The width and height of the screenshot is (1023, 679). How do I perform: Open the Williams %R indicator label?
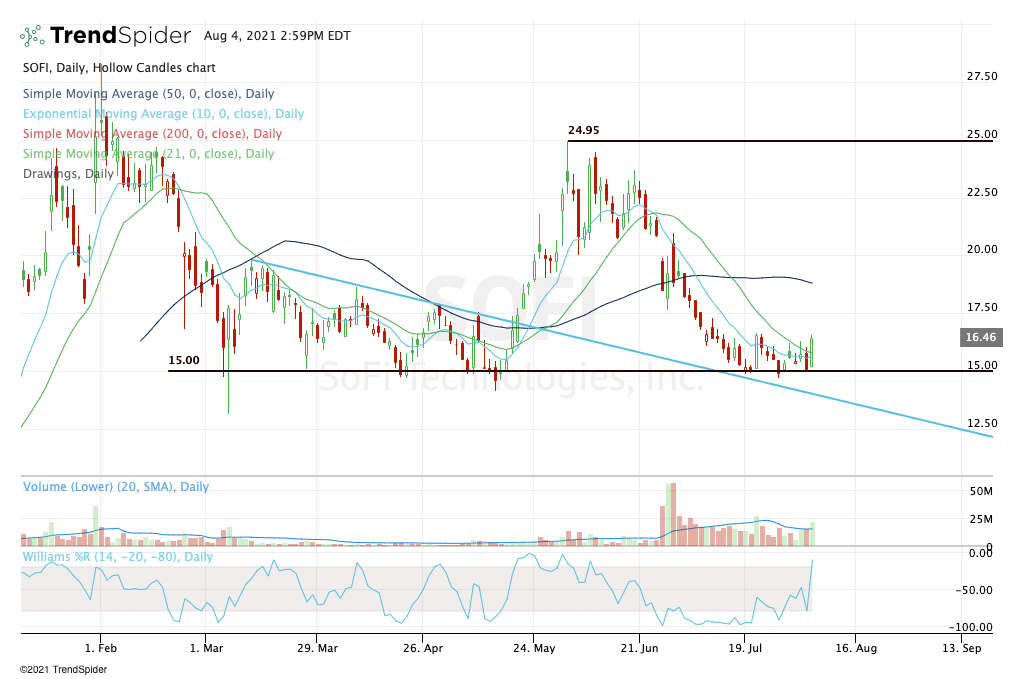pyautogui.click(x=117, y=556)
